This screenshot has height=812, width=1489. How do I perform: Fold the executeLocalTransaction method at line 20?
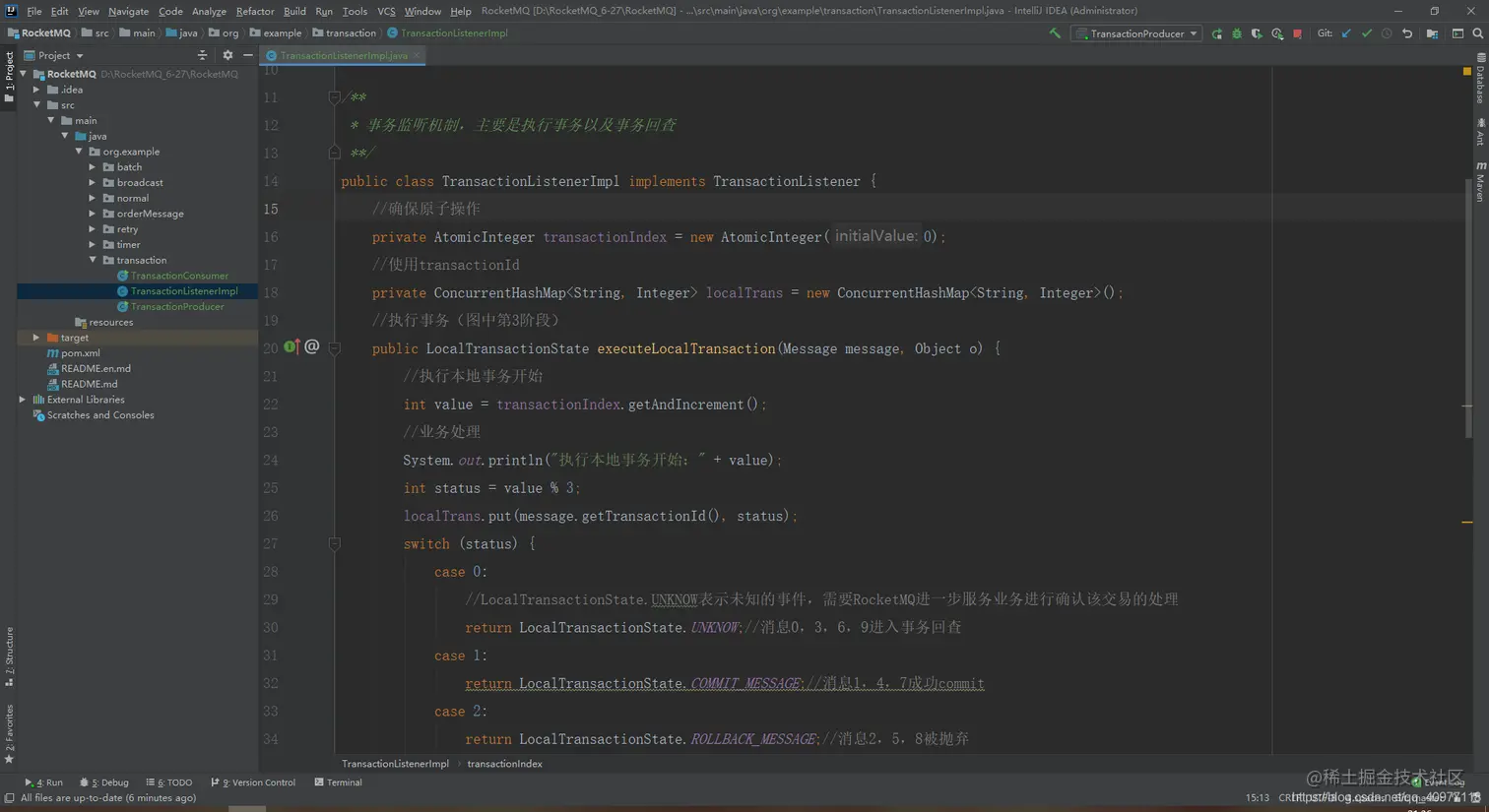pyautogui.click(x=334, y=348)
